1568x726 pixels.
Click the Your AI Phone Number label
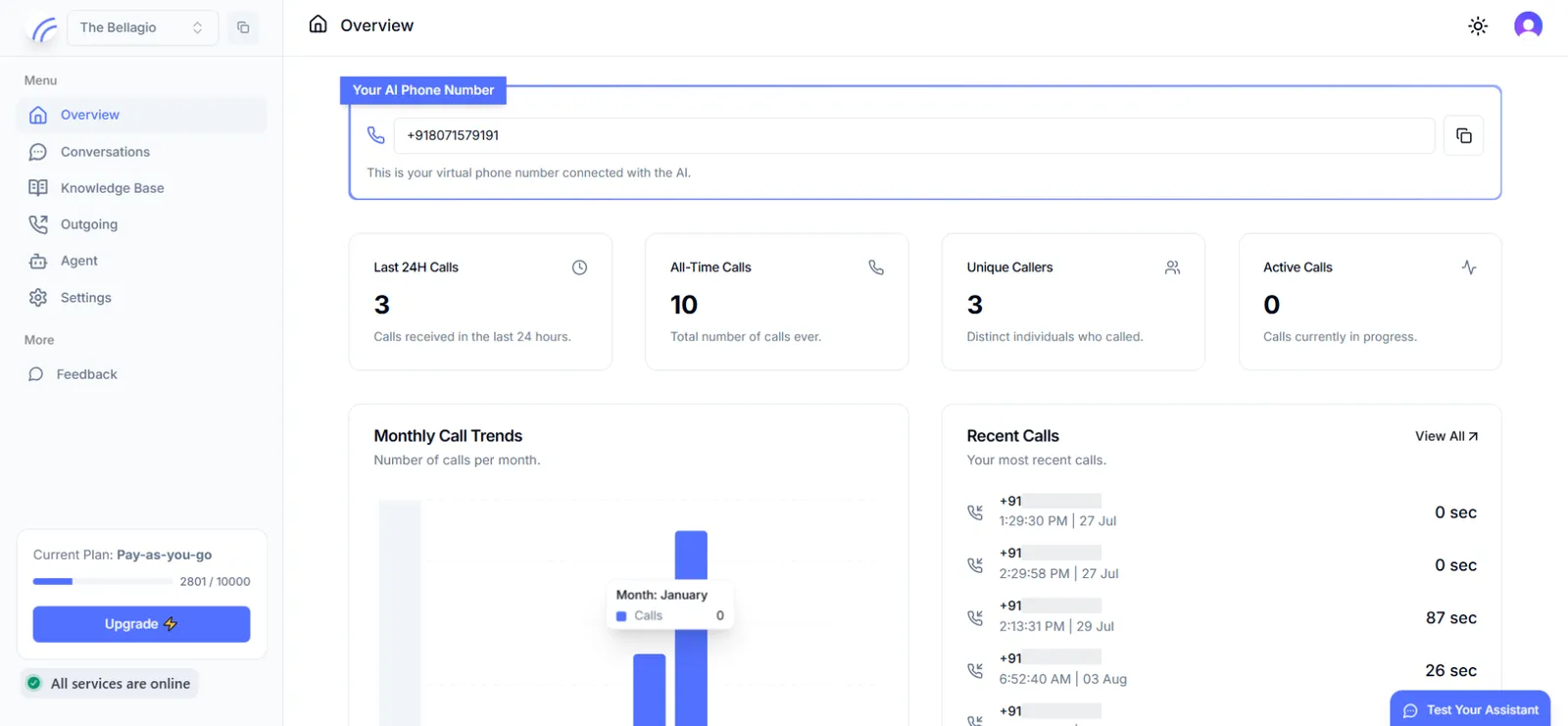423,90
